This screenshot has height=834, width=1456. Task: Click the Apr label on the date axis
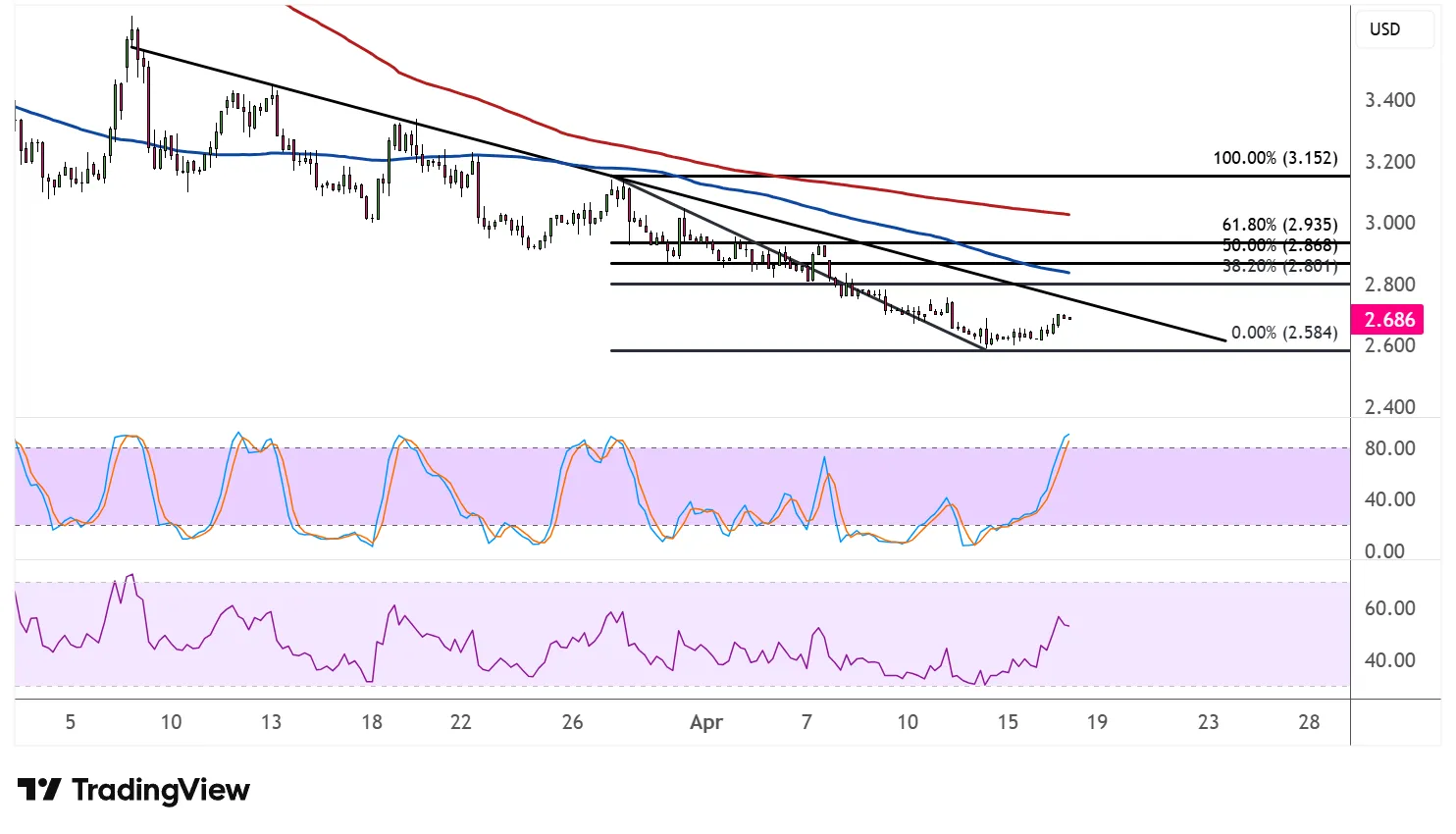click(705, 723)
